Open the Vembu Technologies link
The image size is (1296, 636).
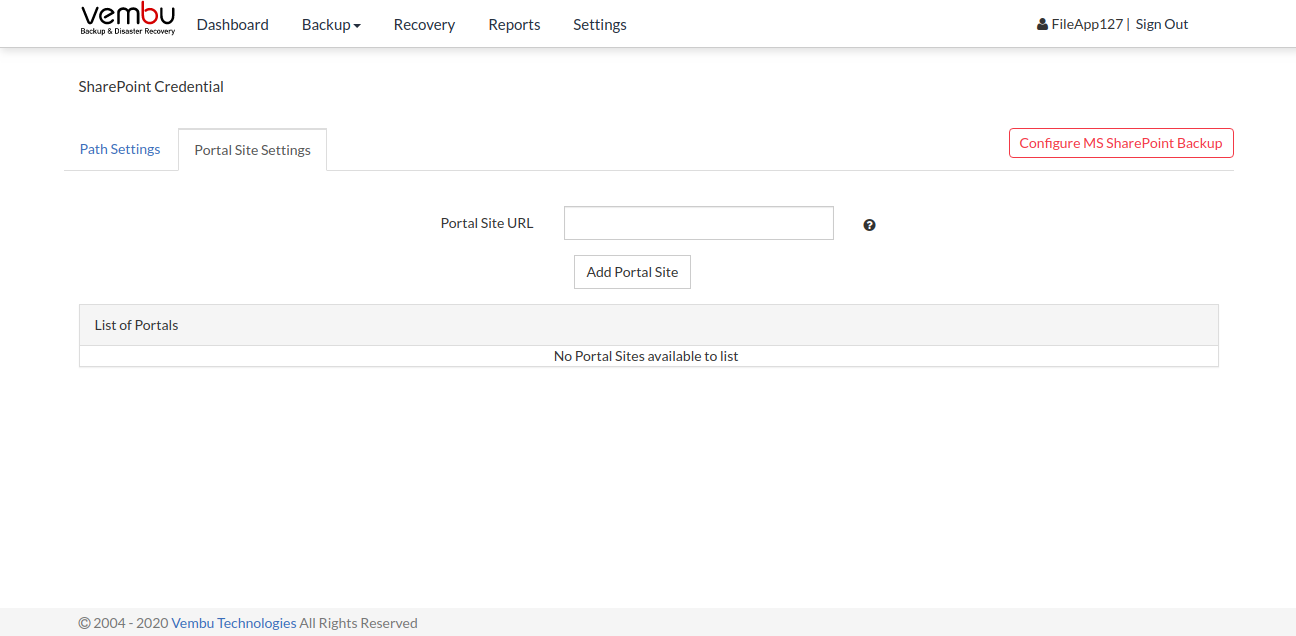click(x=234, y=623)
